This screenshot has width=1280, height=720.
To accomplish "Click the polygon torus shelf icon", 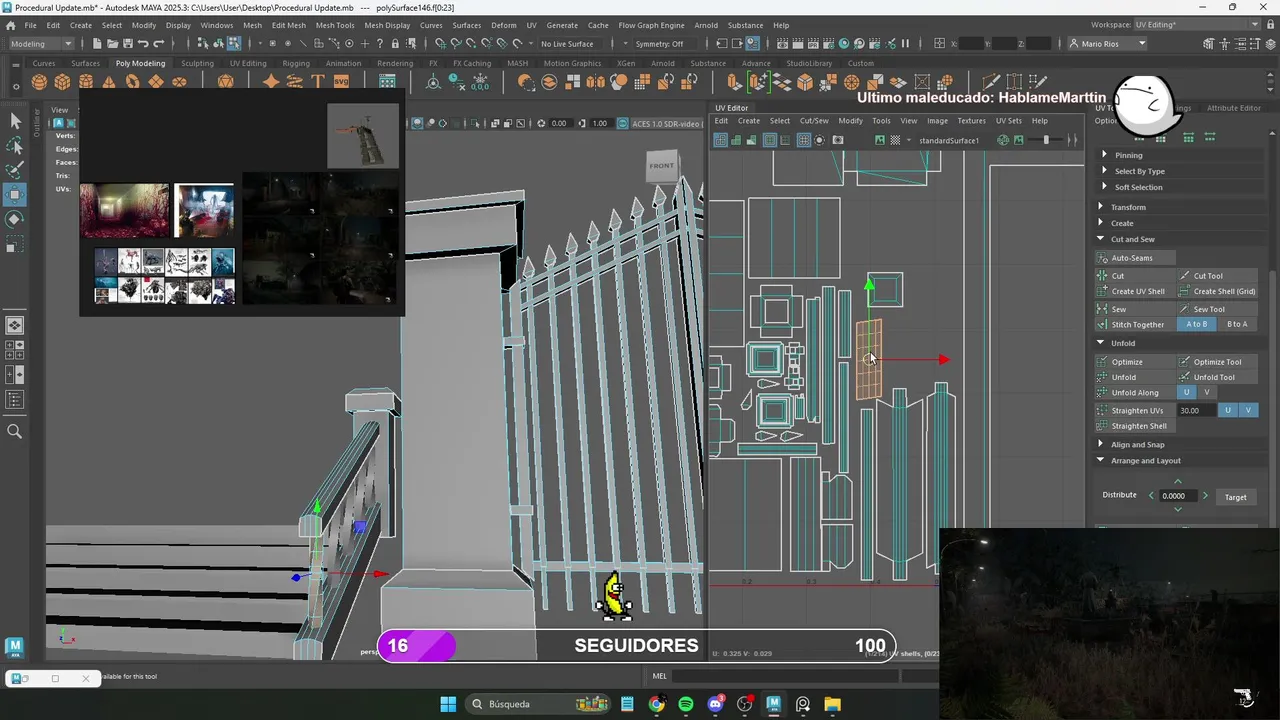I will (x=132, y=82).
